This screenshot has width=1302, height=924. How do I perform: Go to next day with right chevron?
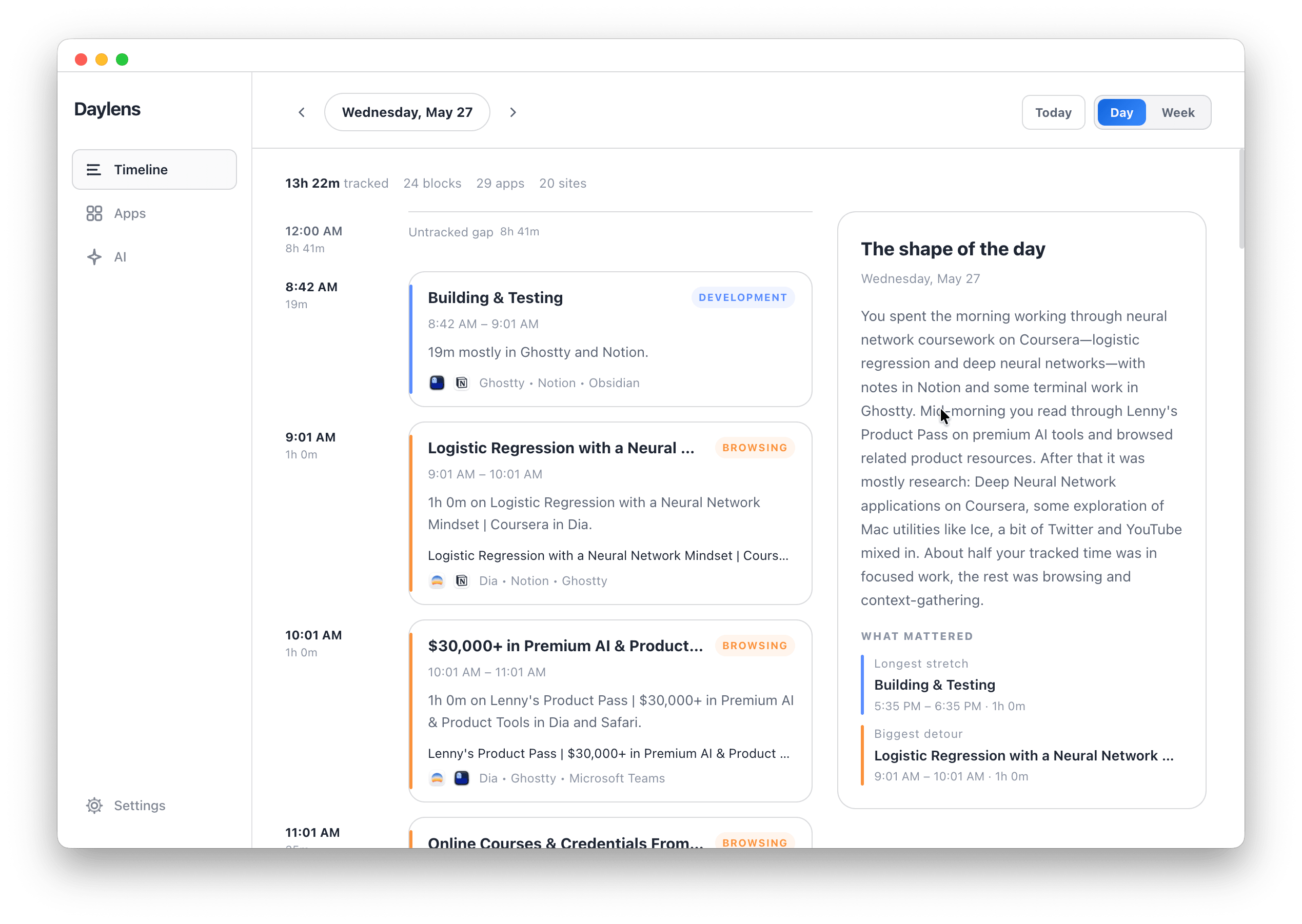512,113
